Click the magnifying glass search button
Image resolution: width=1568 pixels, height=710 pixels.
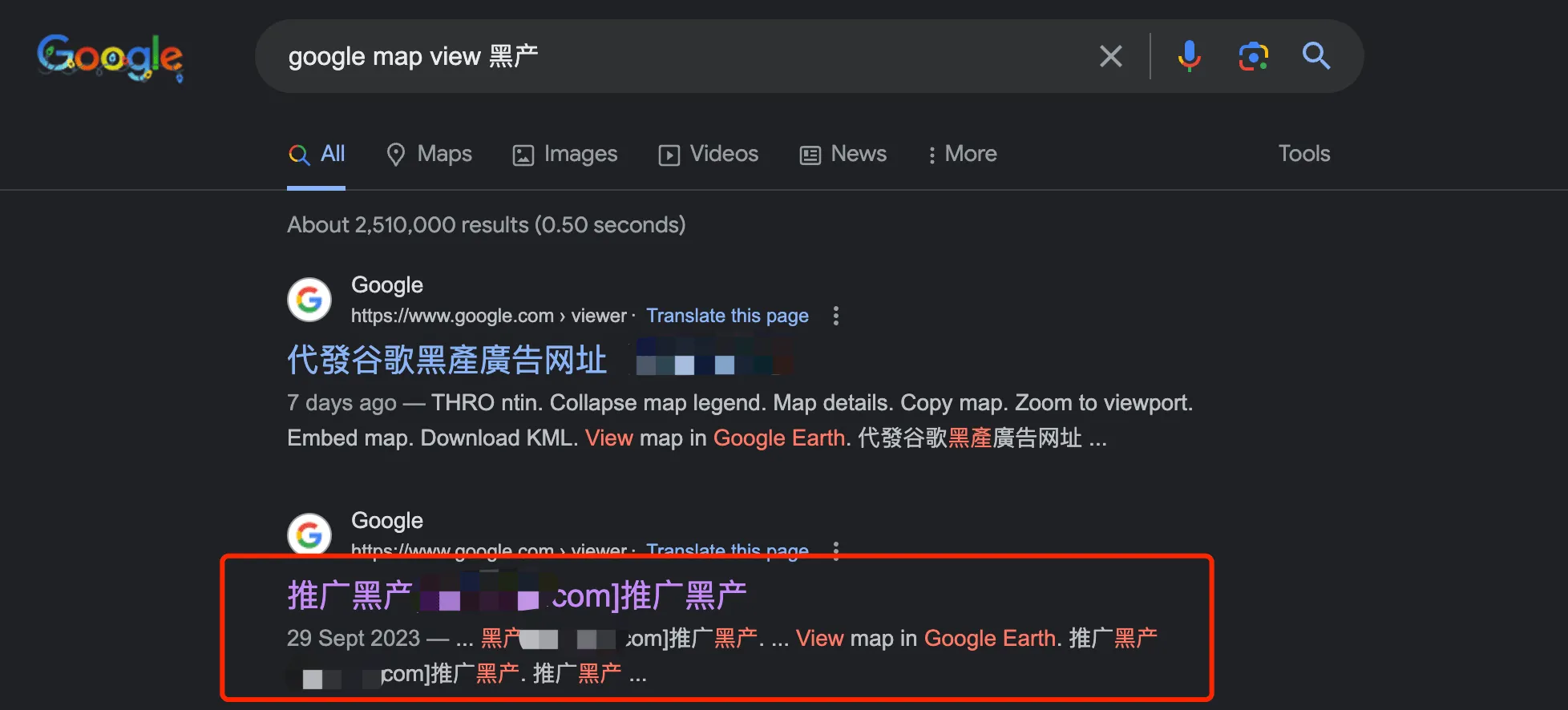tap(1315, 56)
